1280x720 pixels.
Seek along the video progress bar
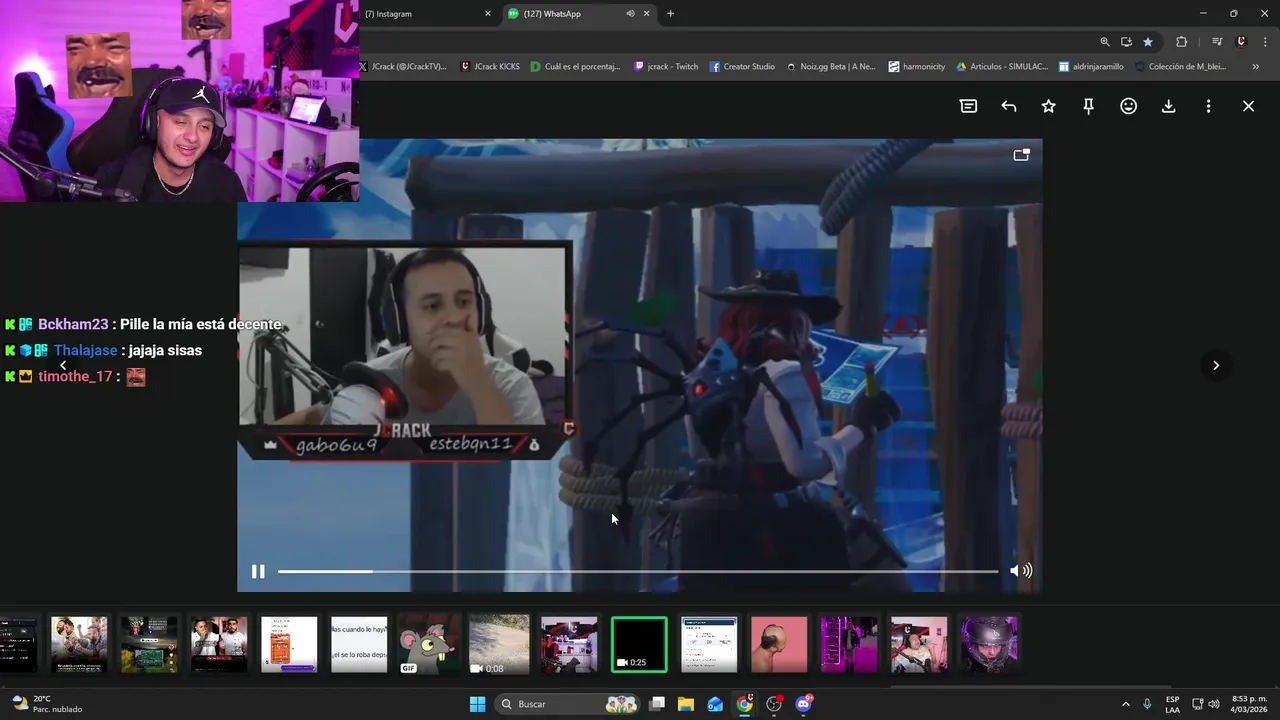click(x=638, y=571)
